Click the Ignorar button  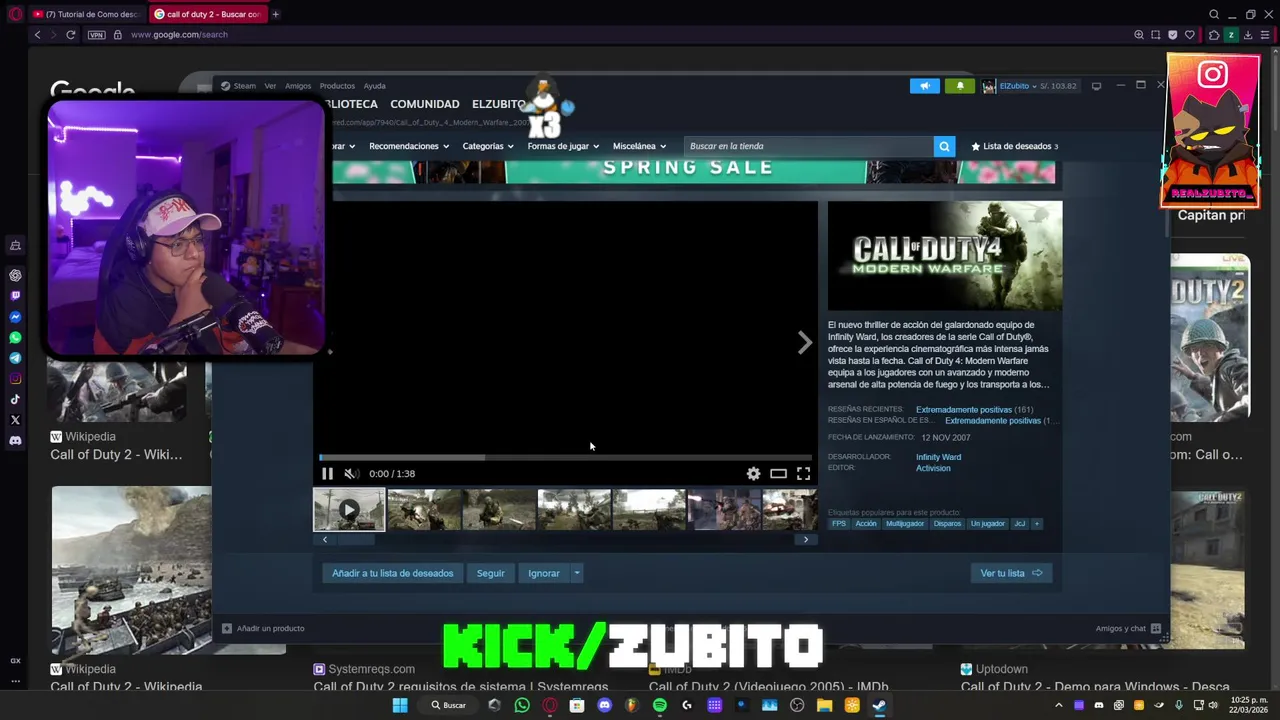543,573
